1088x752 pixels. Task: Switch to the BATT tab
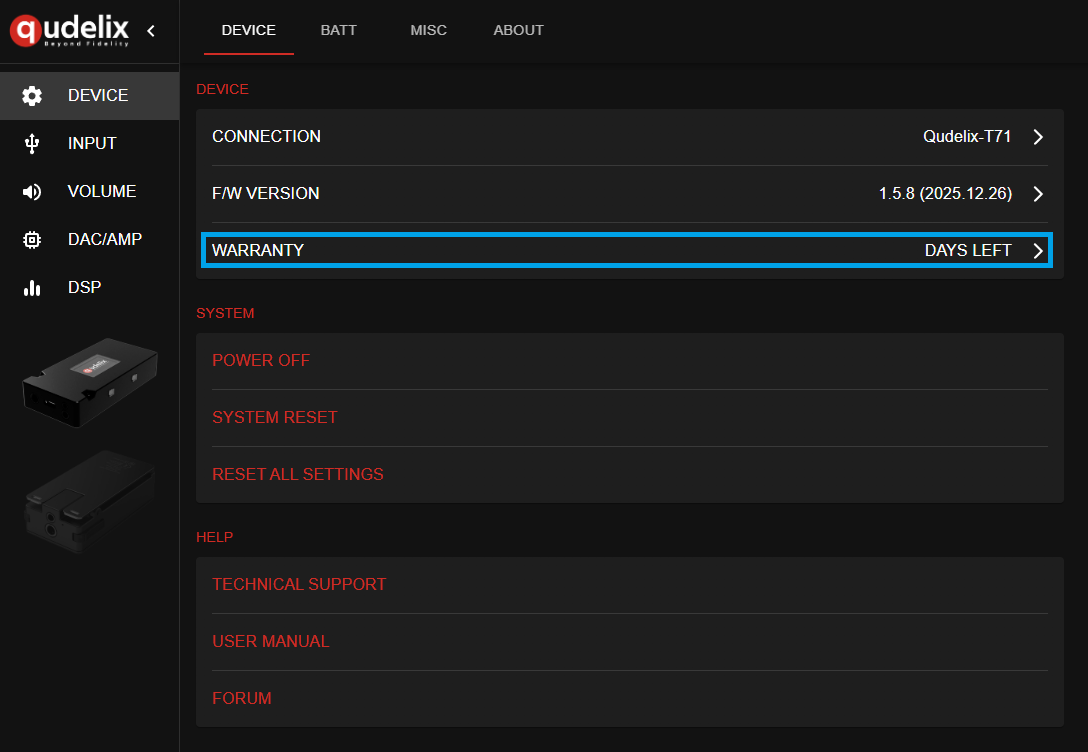[338, 30]
